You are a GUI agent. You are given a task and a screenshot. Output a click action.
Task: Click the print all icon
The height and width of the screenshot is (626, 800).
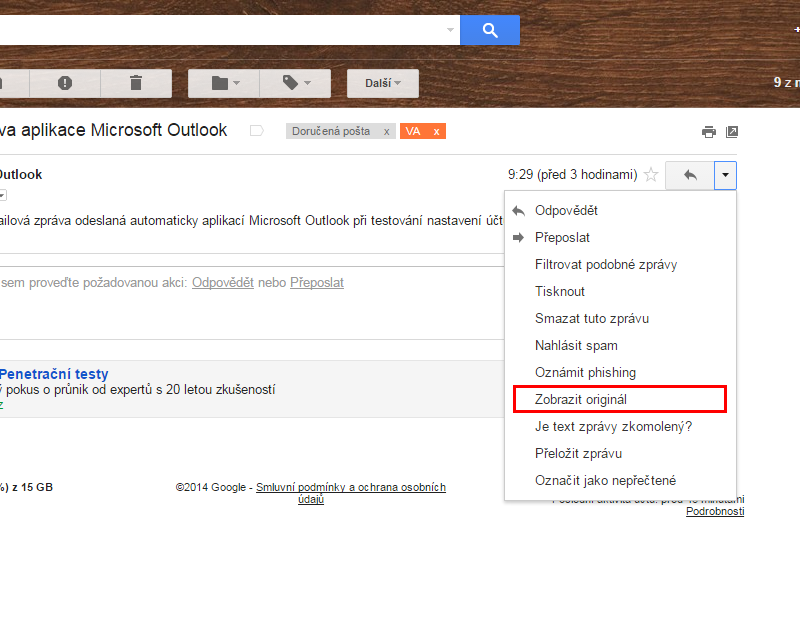[x=709, y=131]
